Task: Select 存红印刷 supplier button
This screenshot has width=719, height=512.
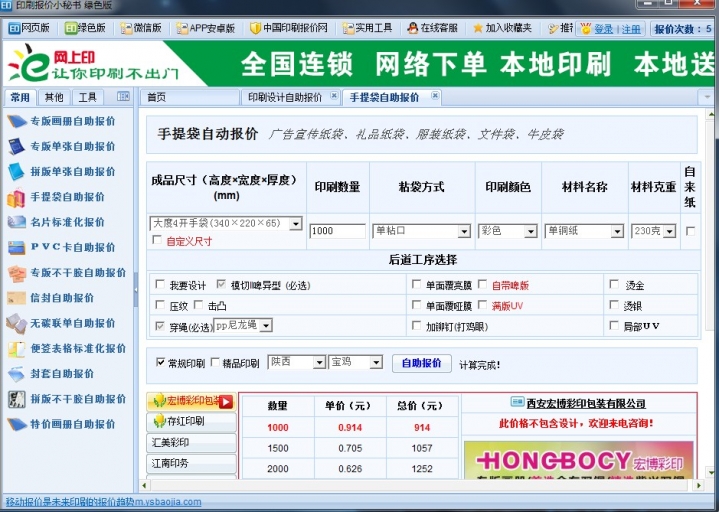Action: click(x=191, y=421)
